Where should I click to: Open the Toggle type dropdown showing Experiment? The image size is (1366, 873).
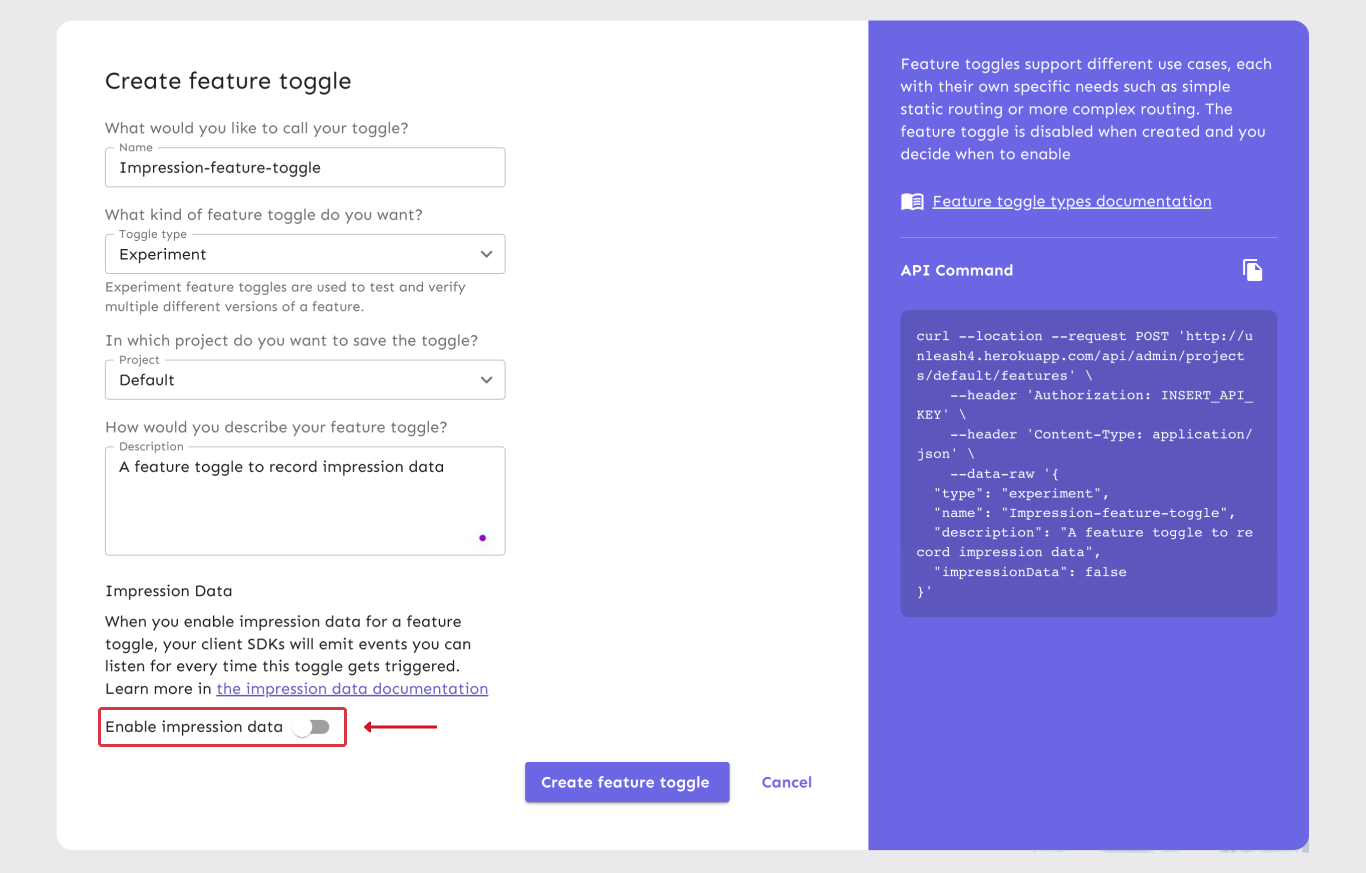[x=305, y=254]
